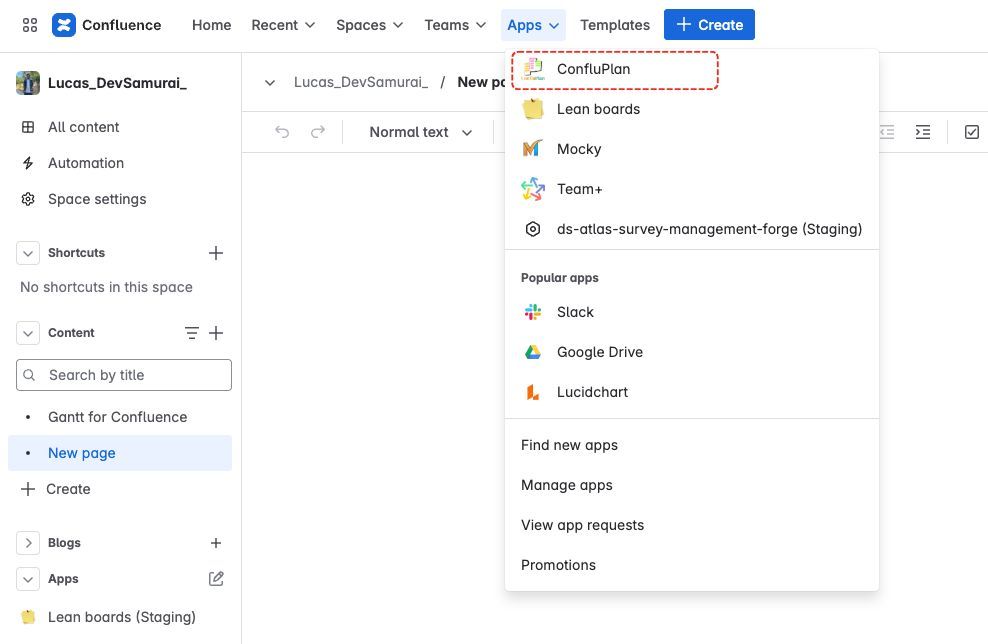Click the Search by title field
The image size is (988, 644).
coord(124,375)
